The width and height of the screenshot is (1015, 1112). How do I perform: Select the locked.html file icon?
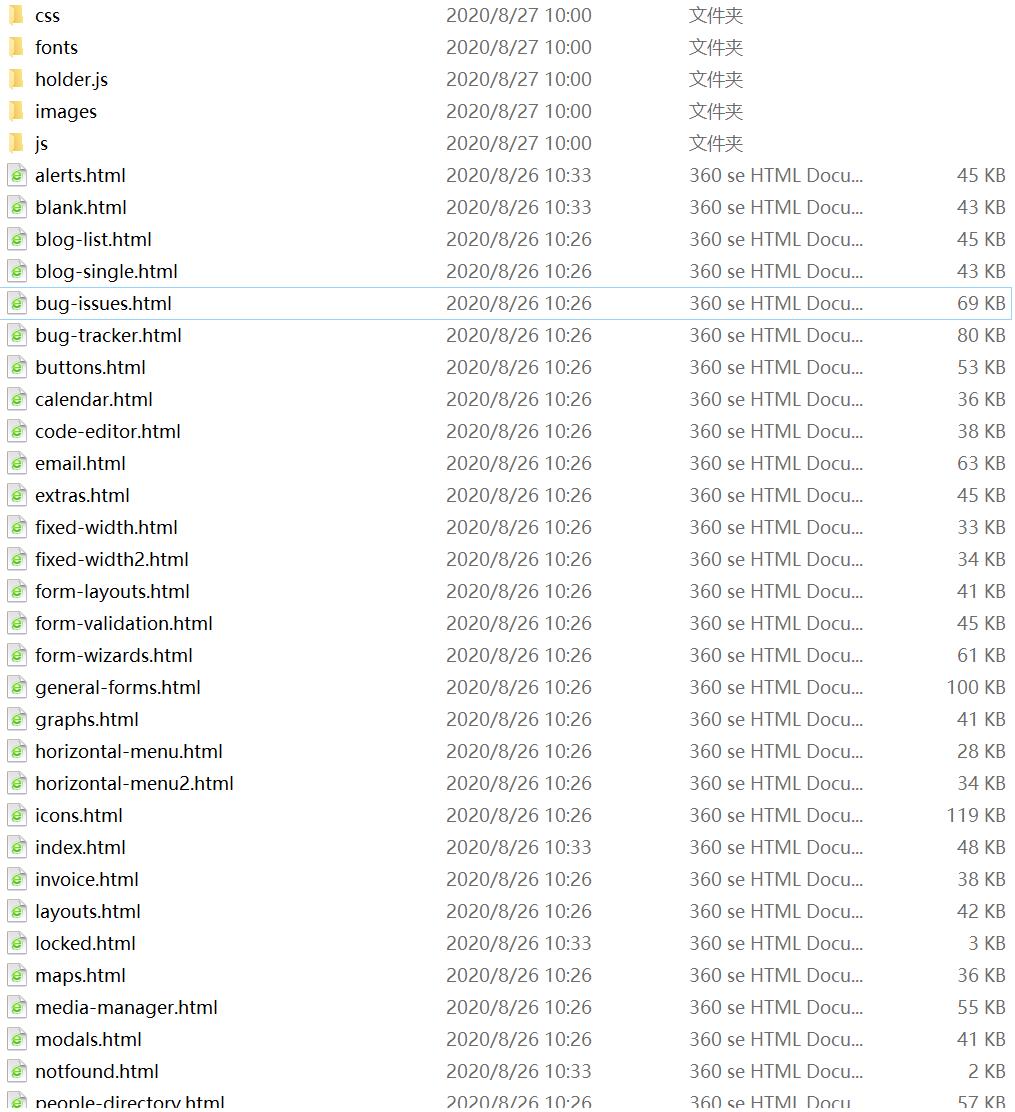pos(17,944)
